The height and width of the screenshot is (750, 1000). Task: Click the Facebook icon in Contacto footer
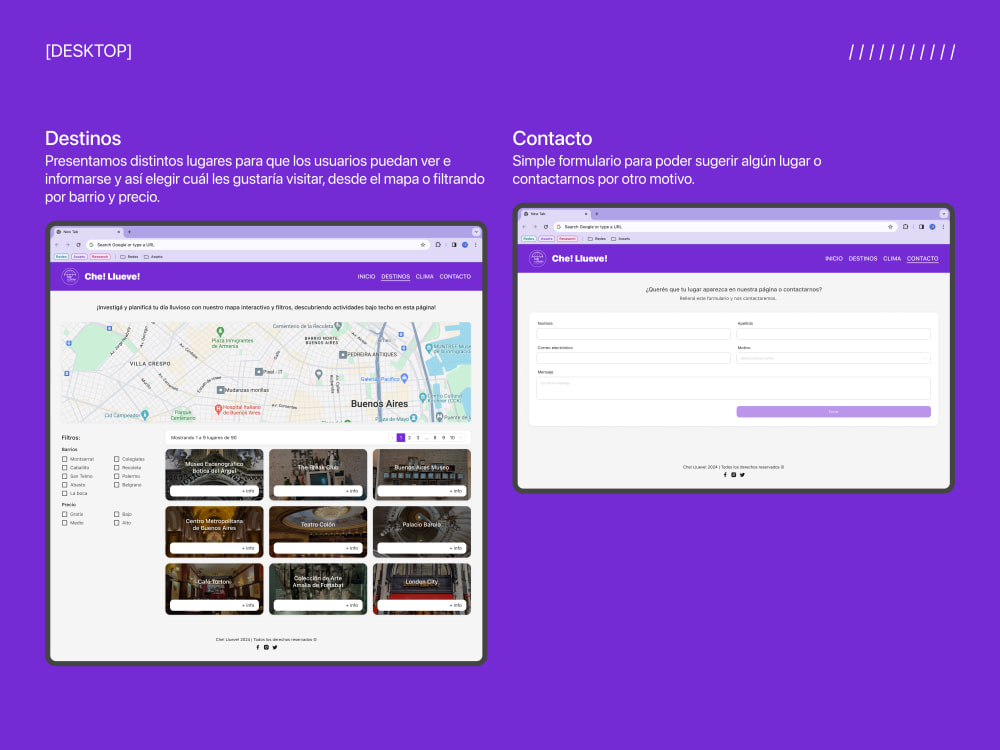point(725,474)
